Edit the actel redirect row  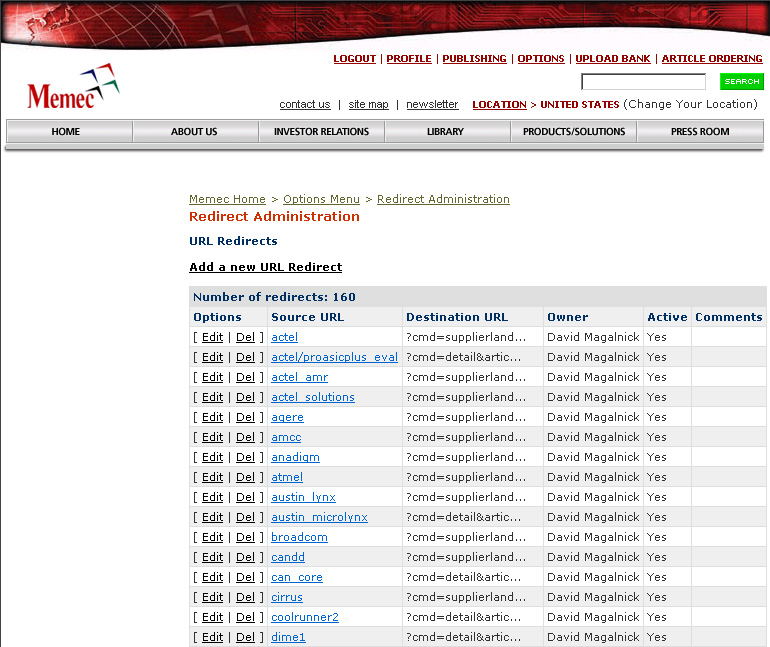coord(212,337)
